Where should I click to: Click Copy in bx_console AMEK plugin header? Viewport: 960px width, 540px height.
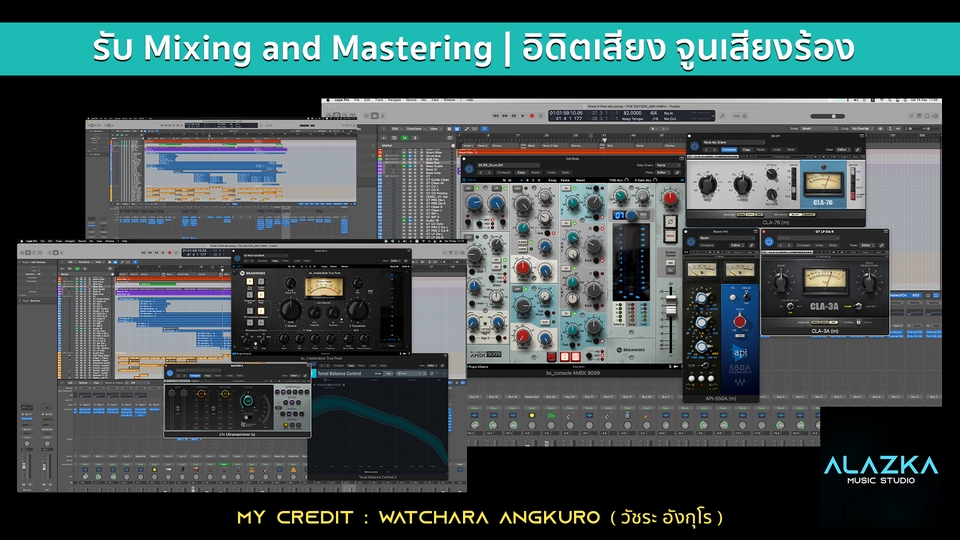[521, 173]
